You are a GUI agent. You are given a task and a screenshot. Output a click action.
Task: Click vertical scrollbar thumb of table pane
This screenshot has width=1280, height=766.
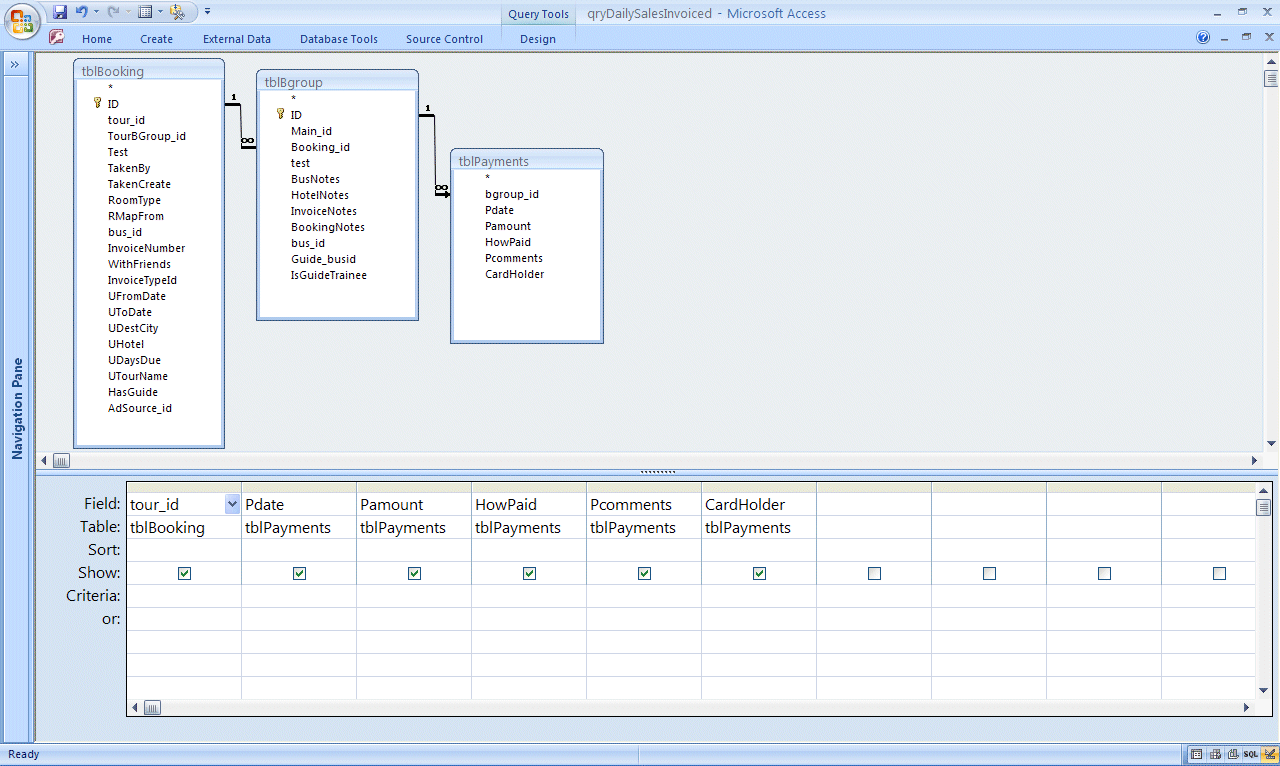tap(1271, 79)
